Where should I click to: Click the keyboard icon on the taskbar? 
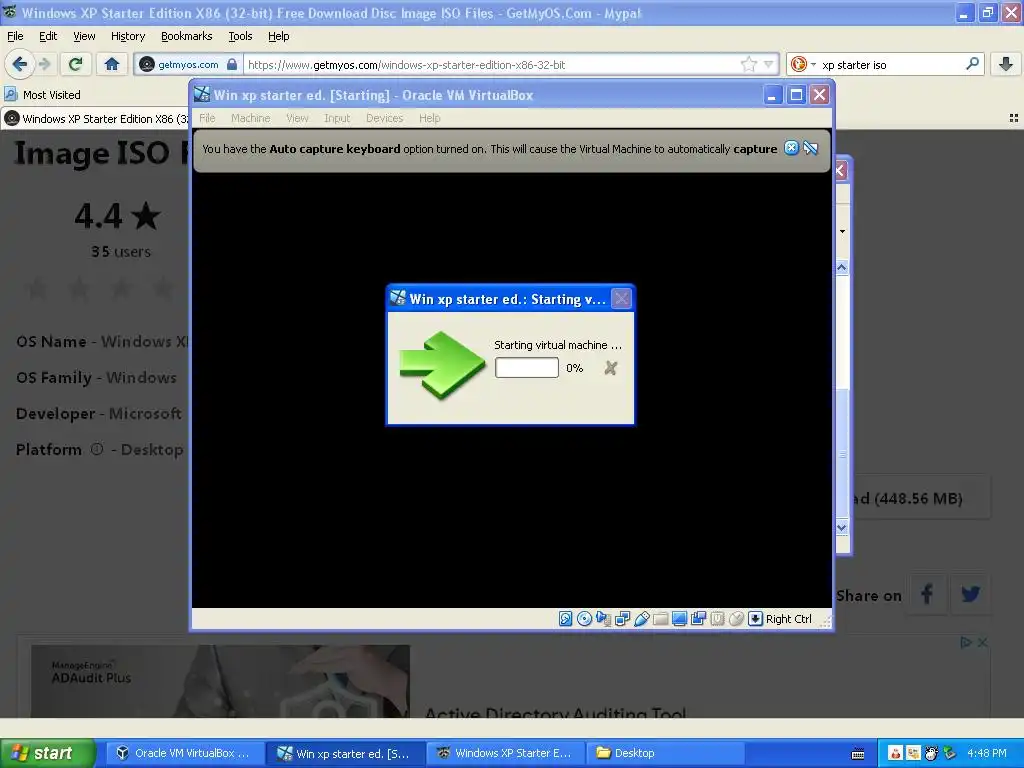pyautogui.click(x=858, y=754)
